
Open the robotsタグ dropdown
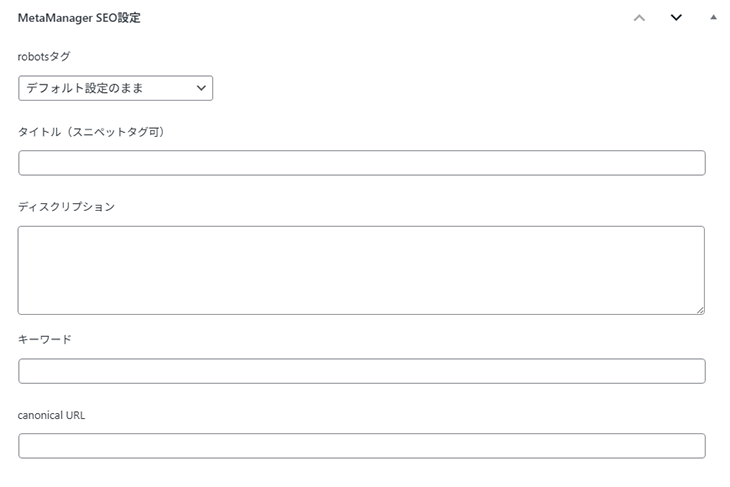(115, 89)
